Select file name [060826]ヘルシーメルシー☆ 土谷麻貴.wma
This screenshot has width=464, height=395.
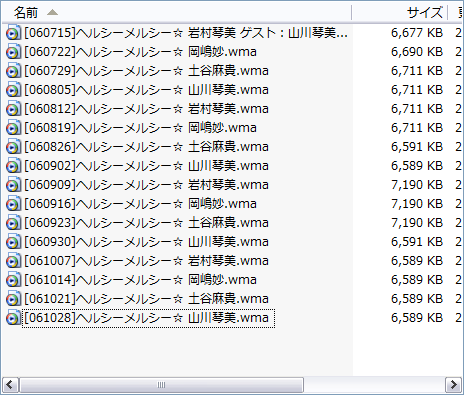(x=146, y=147)
